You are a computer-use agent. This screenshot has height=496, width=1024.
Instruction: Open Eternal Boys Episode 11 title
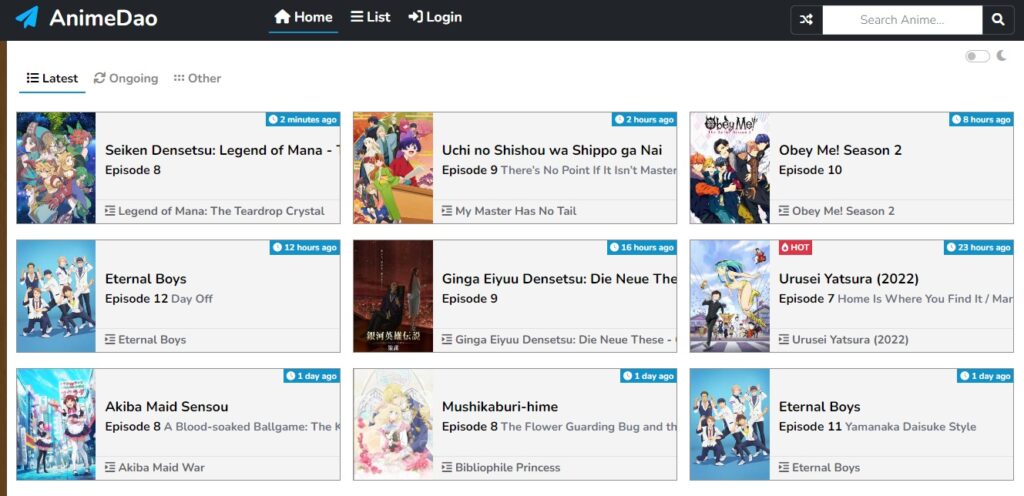click(820, 407)
